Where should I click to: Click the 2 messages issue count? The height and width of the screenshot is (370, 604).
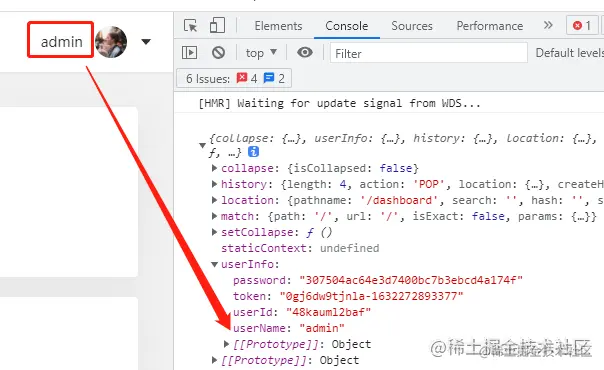coord(274,78)
